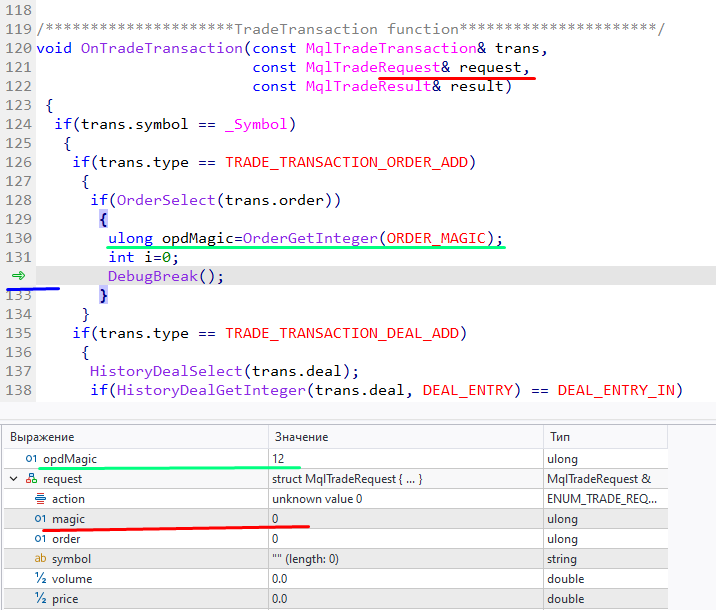This screenshot has height=610, width=716.
Task: Click 'ENUM_TRADE_REQ...' type cell
Action: coord(602,499)
